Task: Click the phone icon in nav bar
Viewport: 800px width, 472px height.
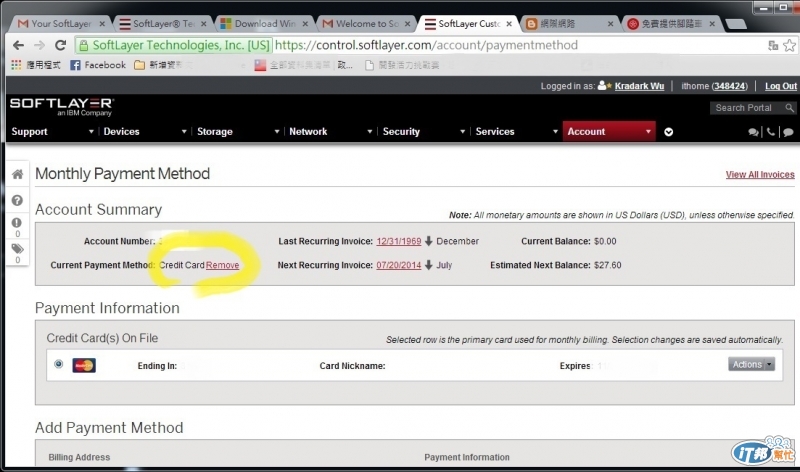Action: point(770,132)
